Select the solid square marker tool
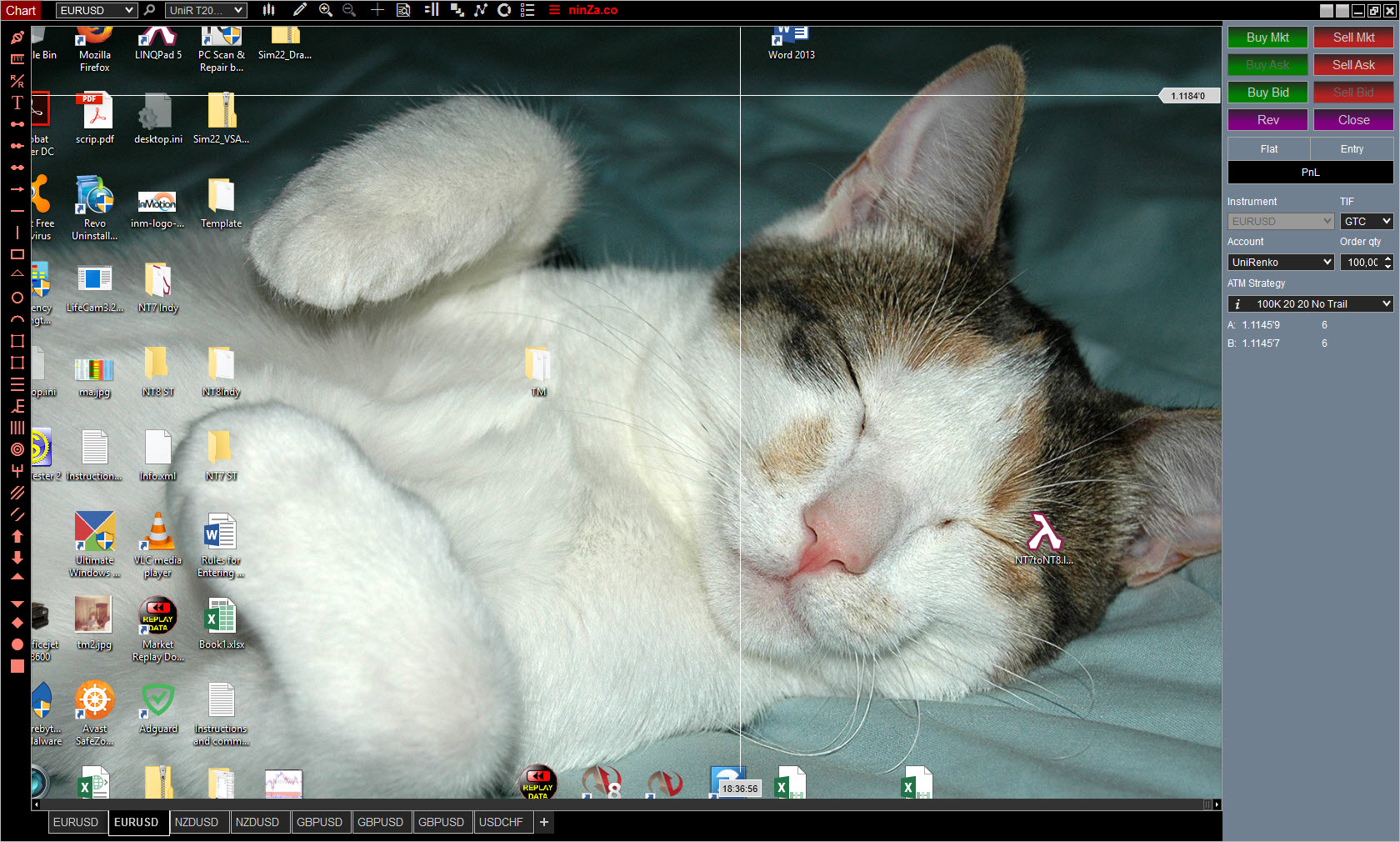This screenshot has width=1400, height=842. pos(17,666)
